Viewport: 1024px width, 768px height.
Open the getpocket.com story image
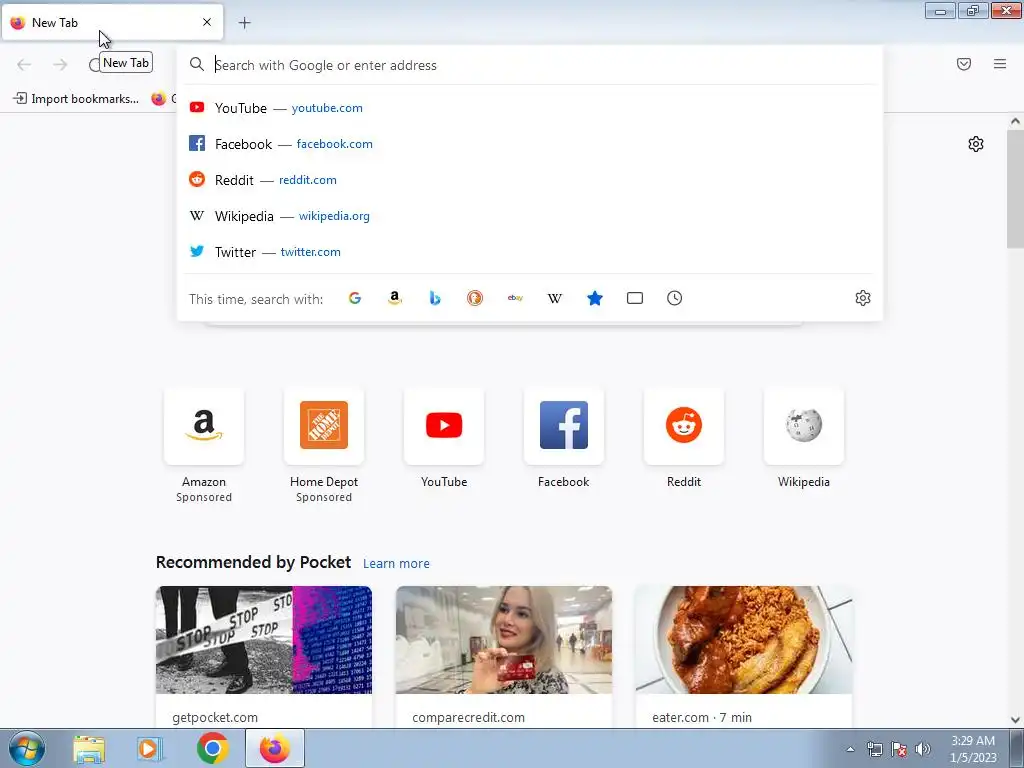click(x=264, y=640)
